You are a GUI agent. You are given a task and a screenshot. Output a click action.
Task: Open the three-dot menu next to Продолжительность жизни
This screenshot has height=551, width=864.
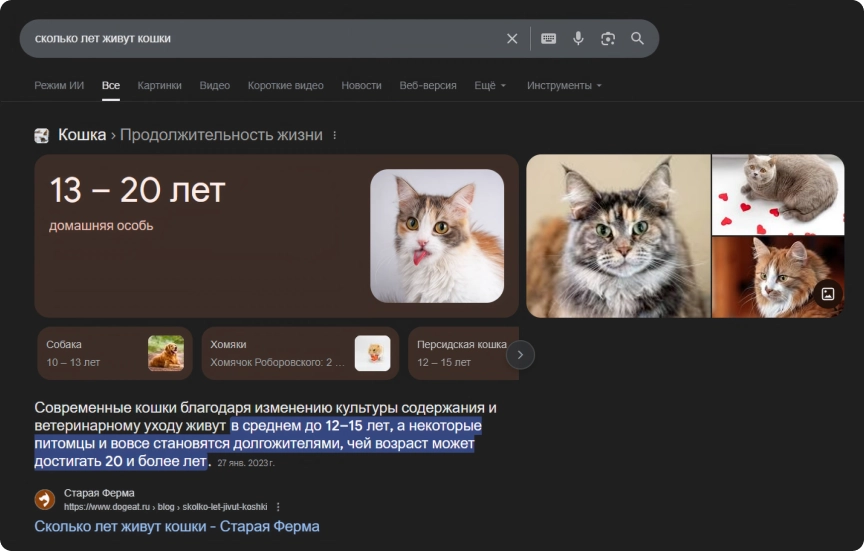(x=334, y=135)
